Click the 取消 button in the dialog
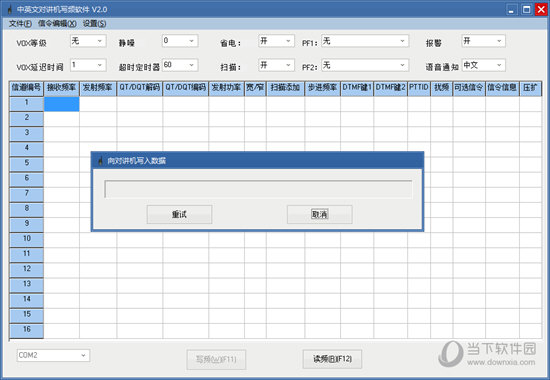 [x=320, y=214]
